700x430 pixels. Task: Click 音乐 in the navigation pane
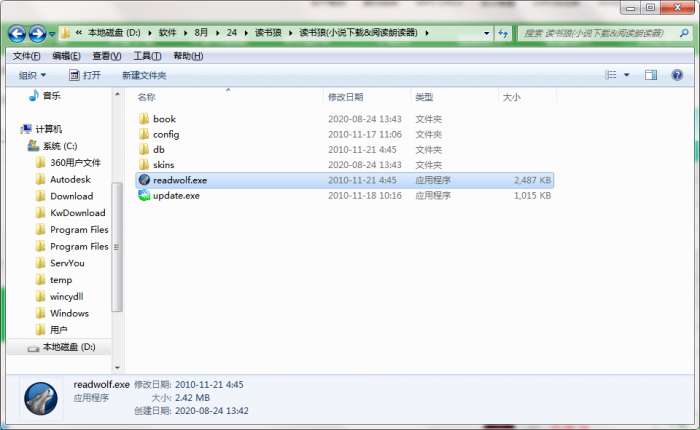pyautogui.click(x=51, y=96)
